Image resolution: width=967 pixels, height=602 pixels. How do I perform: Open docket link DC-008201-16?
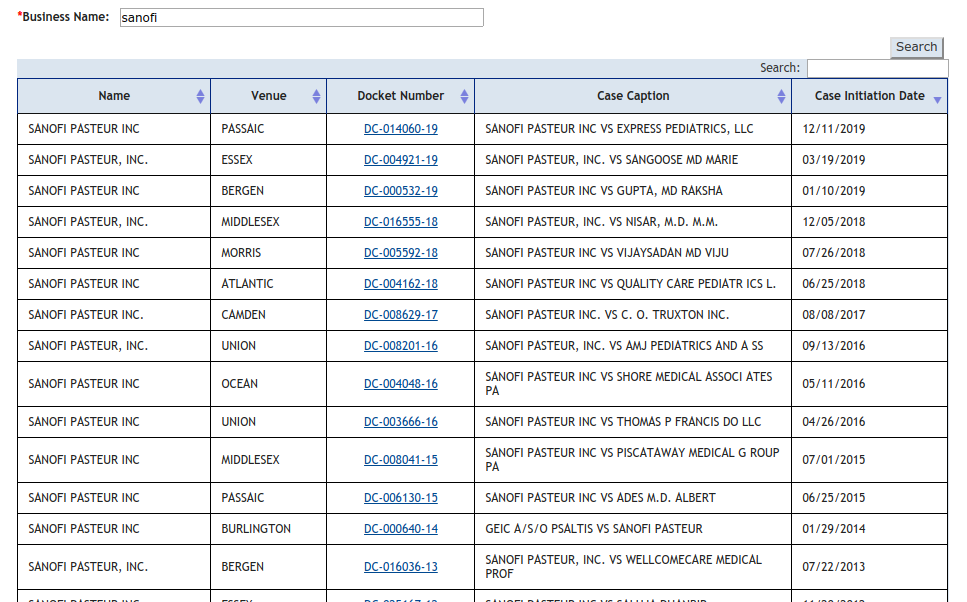401,345
